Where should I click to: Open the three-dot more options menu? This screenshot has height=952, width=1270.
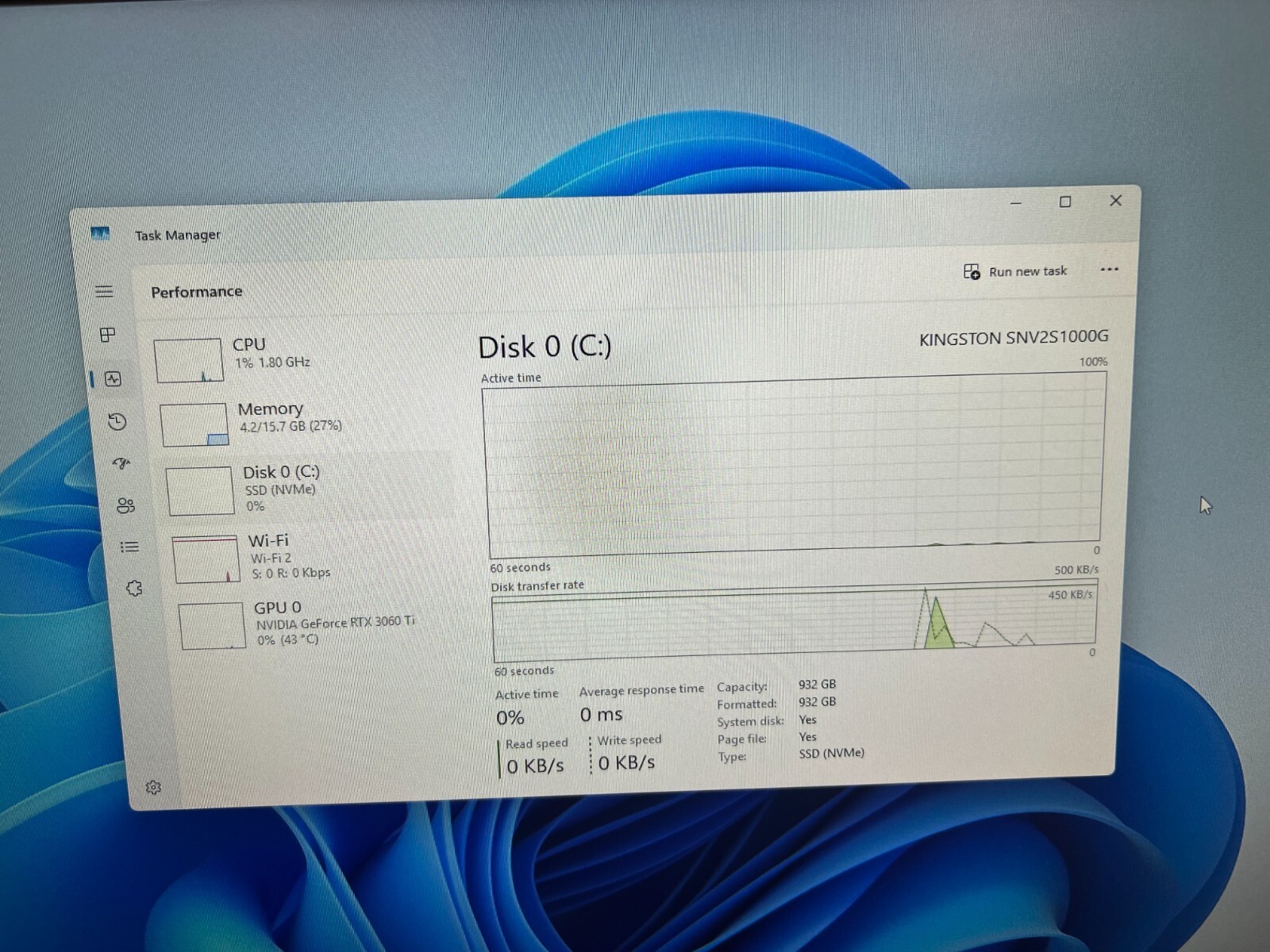pyautogui.click(x=1109, y=270)
